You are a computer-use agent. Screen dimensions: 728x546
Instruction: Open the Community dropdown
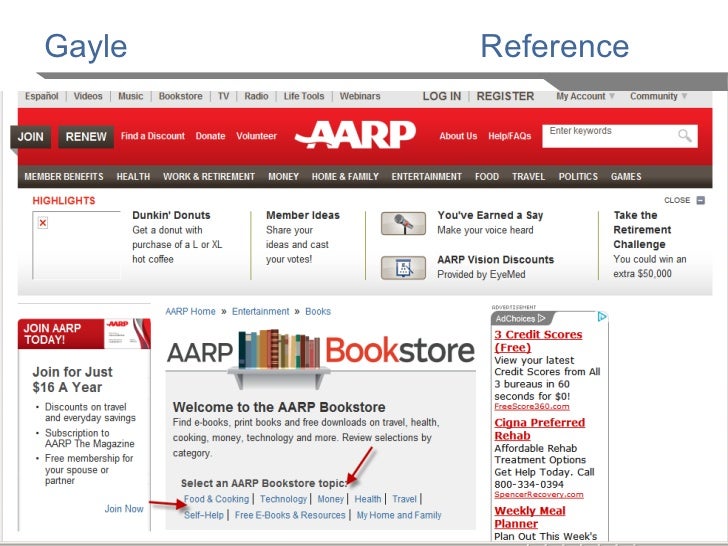tap(658, 96)
